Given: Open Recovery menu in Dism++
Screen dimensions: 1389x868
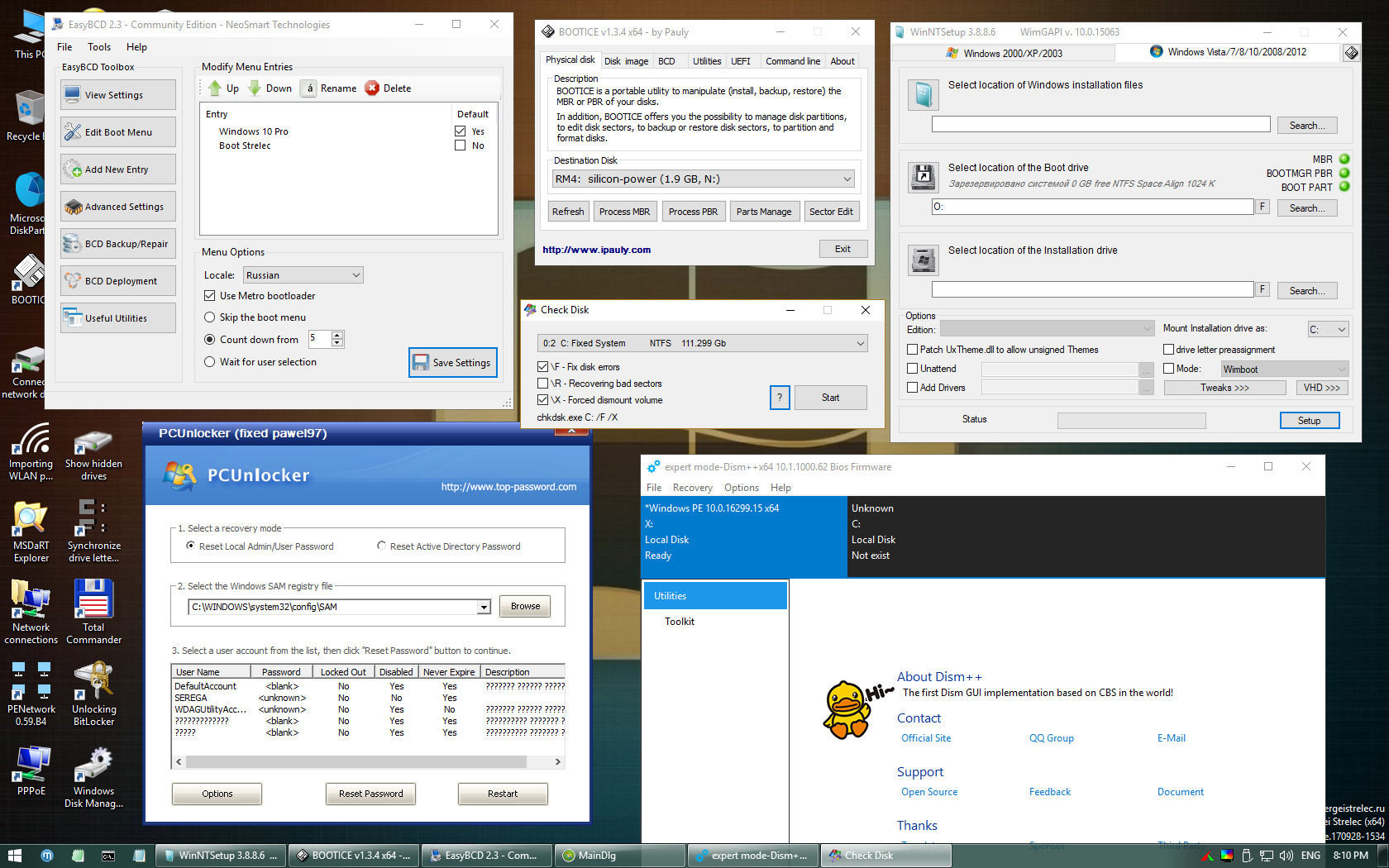Looking at the screenshot, I should tap(692, 488).
